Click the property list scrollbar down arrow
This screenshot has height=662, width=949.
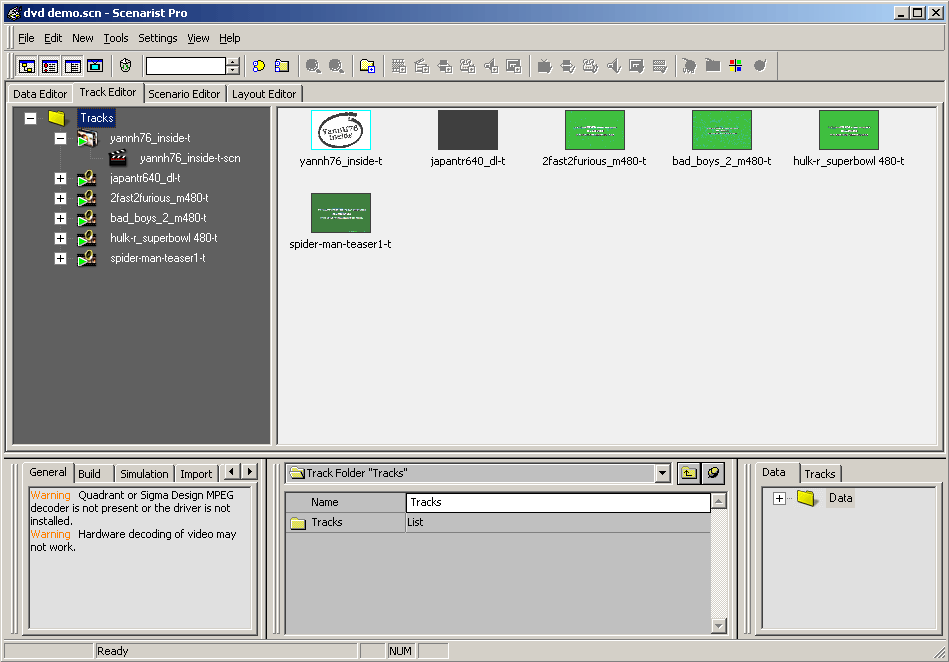point(719,626)
